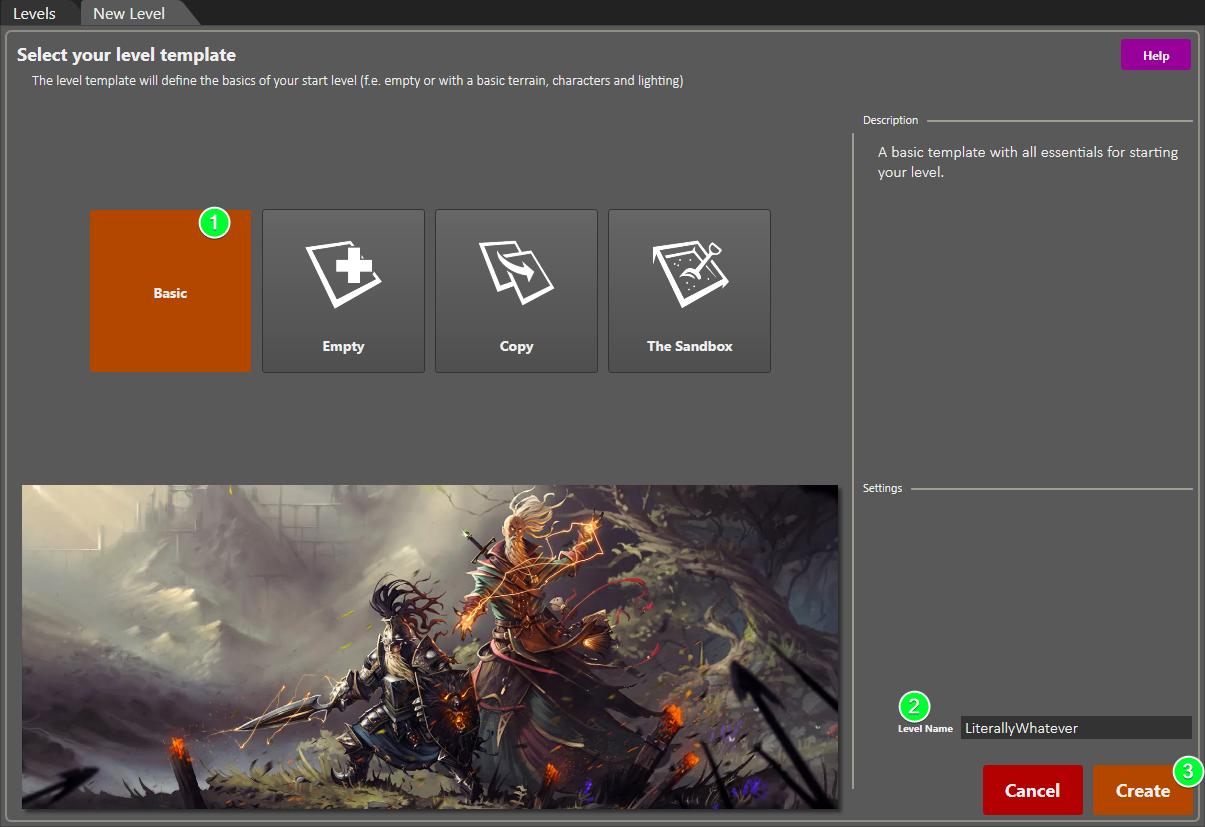Switch to the Levels tab
The height and width of the screenshot is (827, 1205).
coord(35,14)
